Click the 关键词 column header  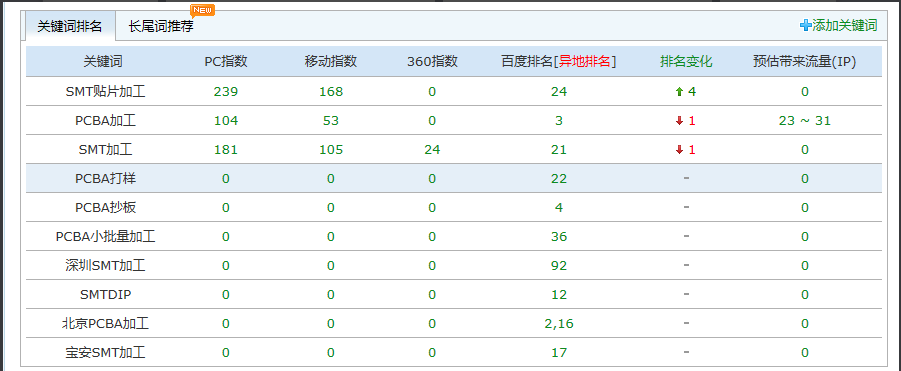(103, 62)
